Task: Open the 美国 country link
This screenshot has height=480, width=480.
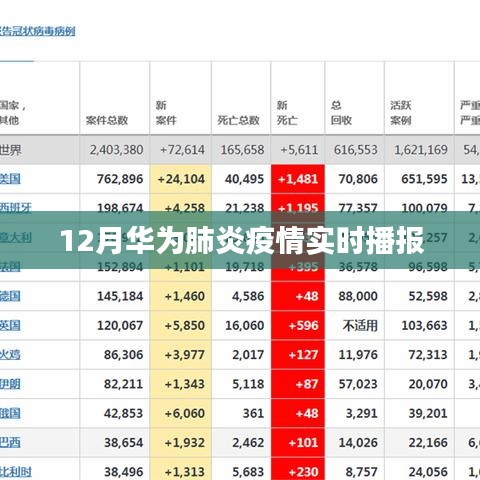Action: point(10,179)
